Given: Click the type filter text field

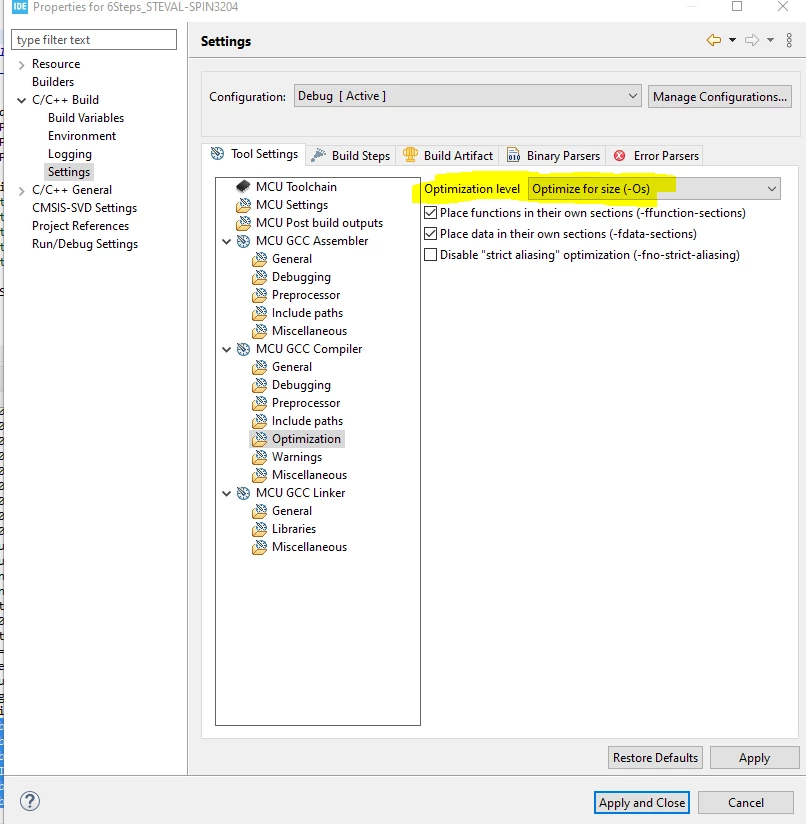Looking at the screenshot, I should click(x=94, y=40).
